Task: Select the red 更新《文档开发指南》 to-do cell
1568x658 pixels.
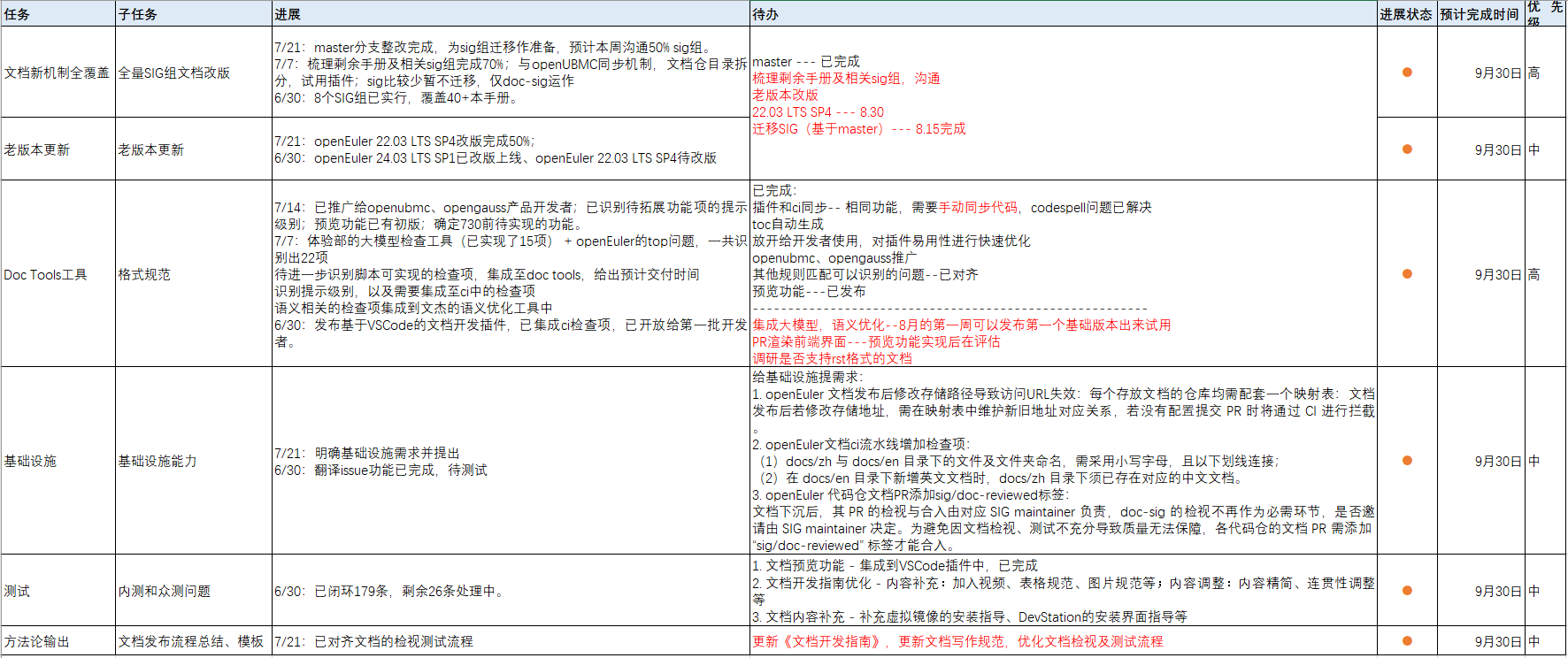Action: [x=957, y=641]
